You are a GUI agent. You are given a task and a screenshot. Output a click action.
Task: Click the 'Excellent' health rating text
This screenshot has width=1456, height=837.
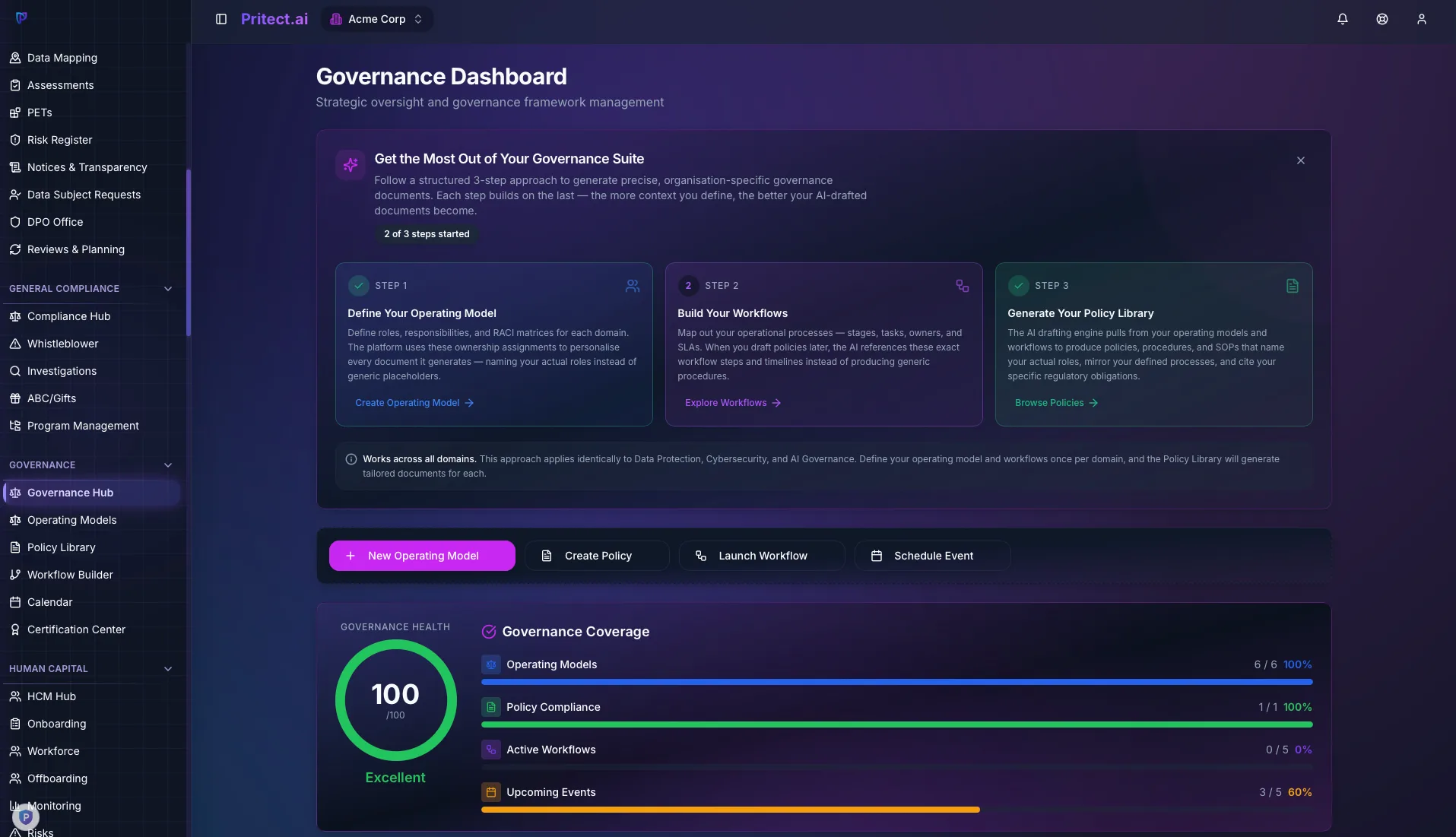click(x=395, y=778)
